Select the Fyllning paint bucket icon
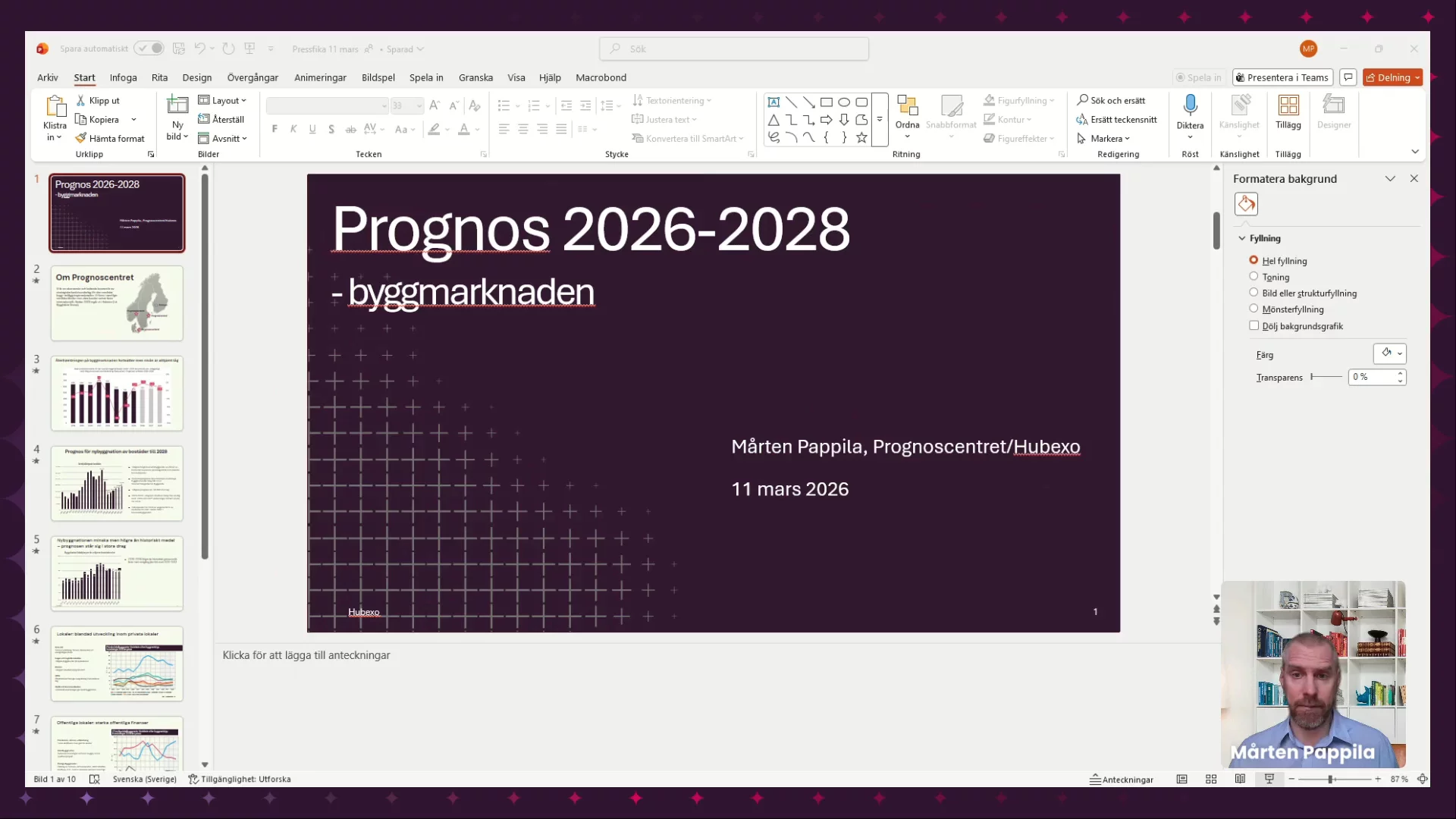Screen dimensions: 1456x819 coord(1246,204)
